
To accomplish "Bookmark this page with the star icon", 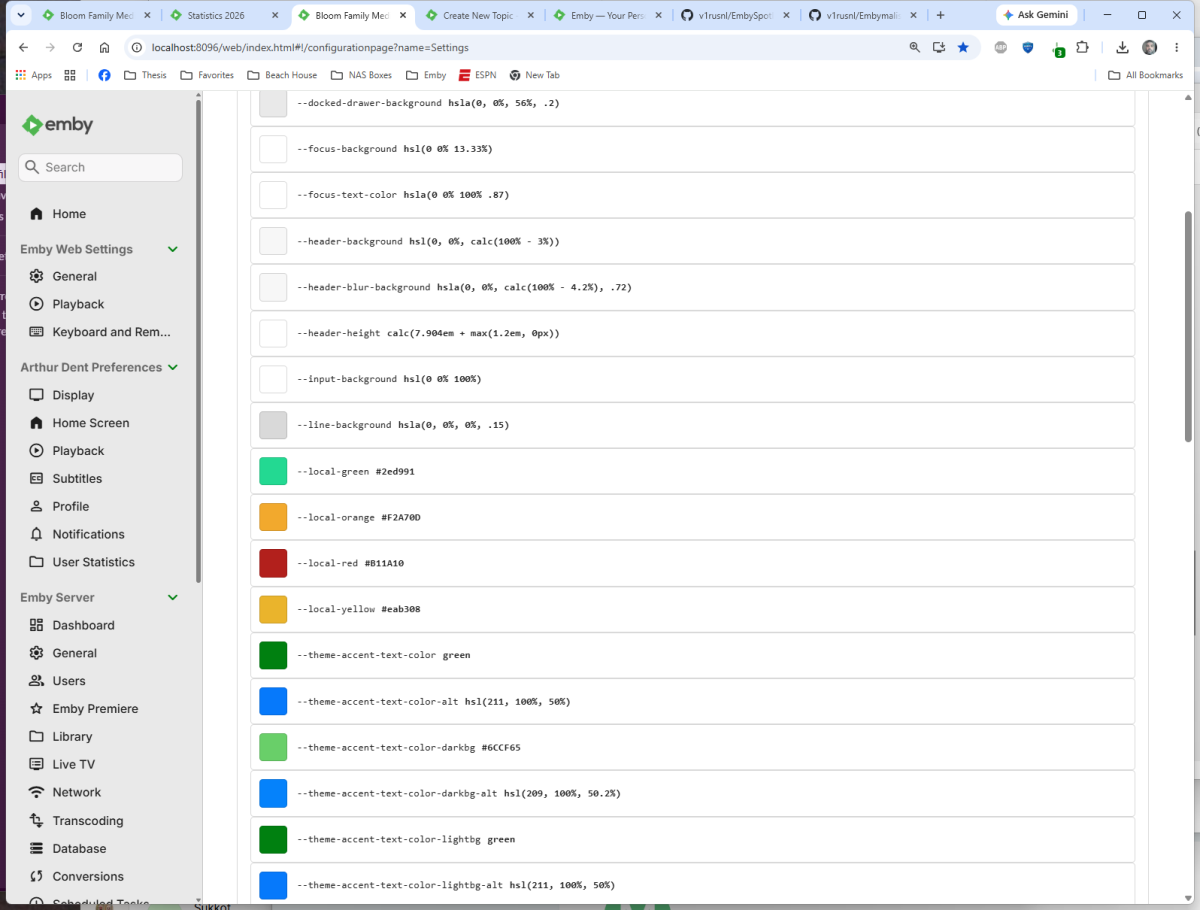I will pyautogui.click(x=963, y=47).
